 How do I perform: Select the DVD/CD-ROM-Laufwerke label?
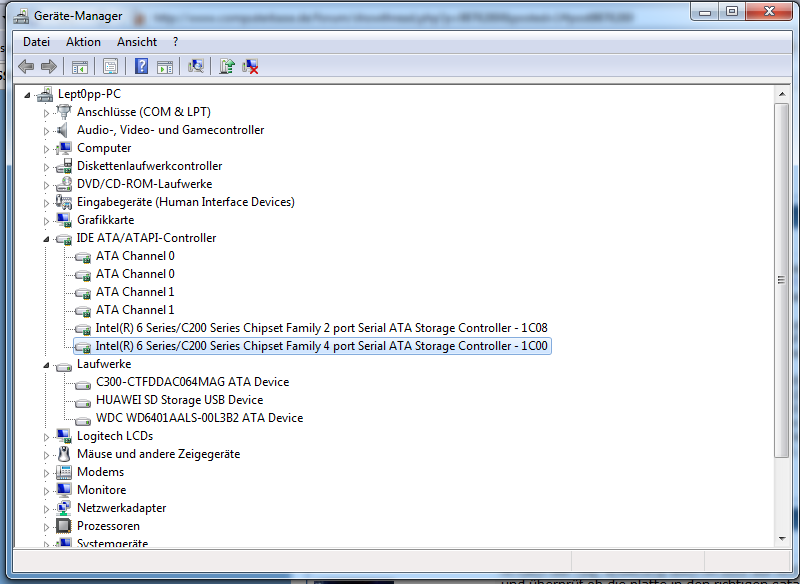point(145,184)
